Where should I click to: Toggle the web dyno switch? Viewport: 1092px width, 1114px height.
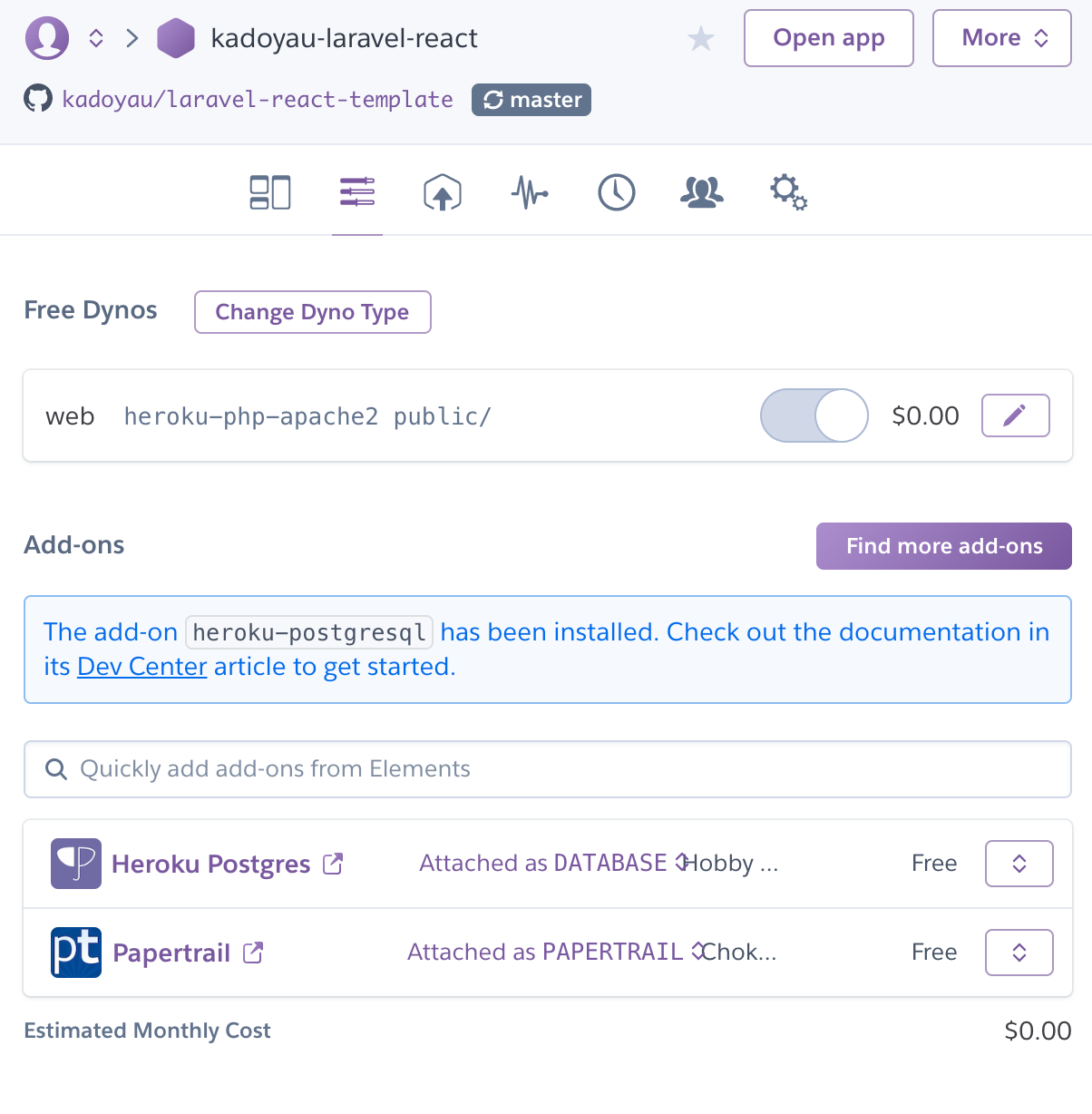pyautogui.click(x=814, y=415)
